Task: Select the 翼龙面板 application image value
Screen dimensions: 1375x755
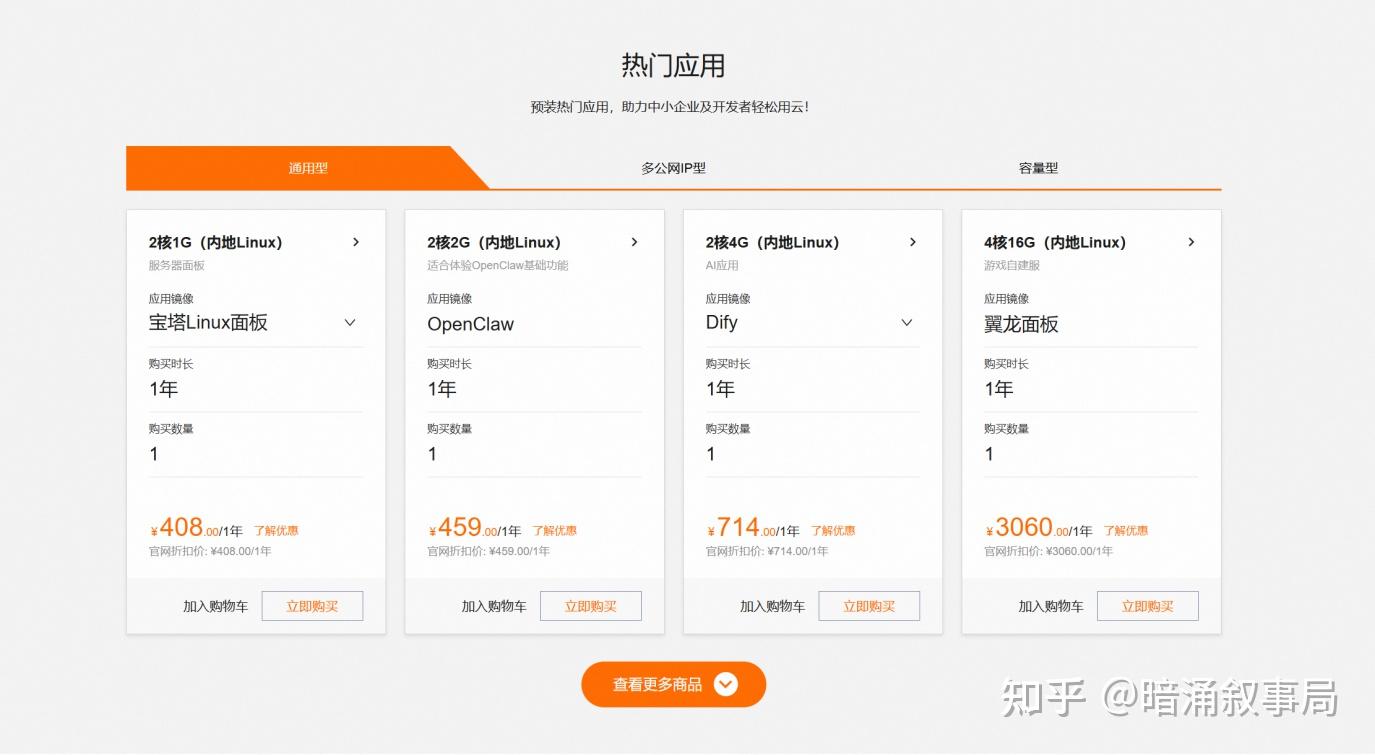Action: [x=1021, y=324]
